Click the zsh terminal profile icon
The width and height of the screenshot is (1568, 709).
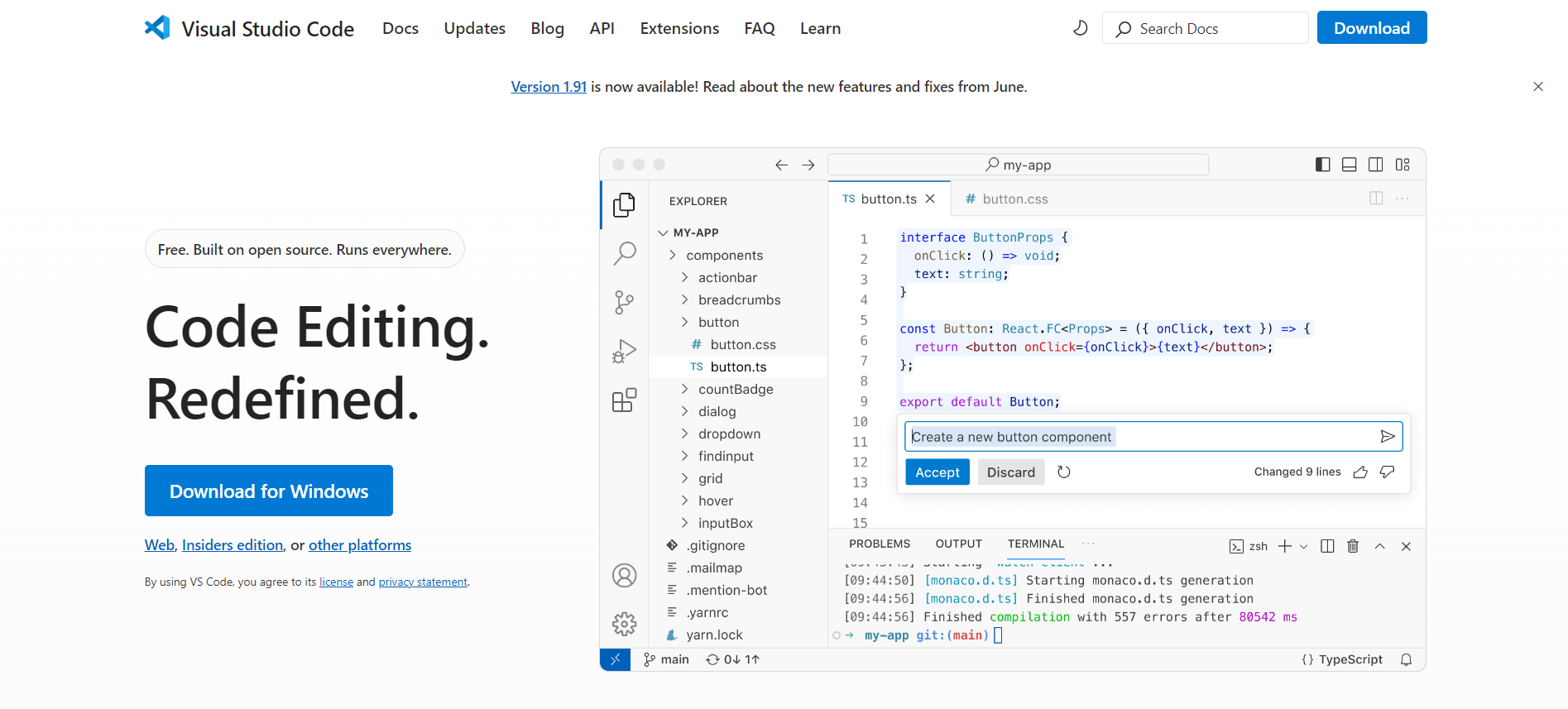tap(1236, 547)
